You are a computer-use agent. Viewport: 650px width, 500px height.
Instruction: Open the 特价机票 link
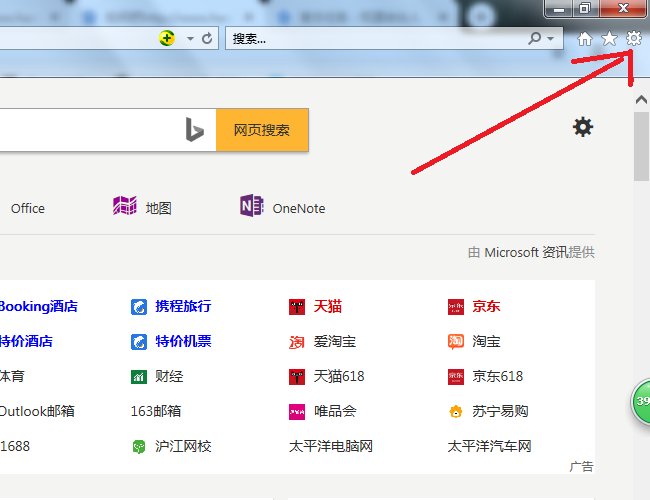click(x=183, y=341)
